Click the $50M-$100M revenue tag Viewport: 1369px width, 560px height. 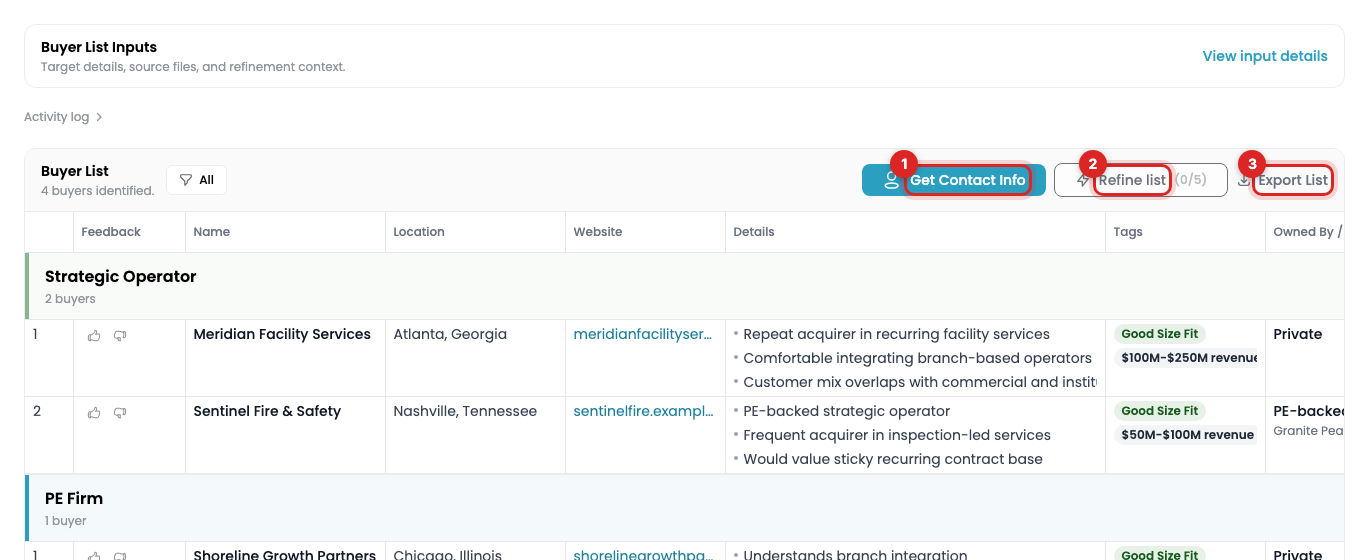1188,435
